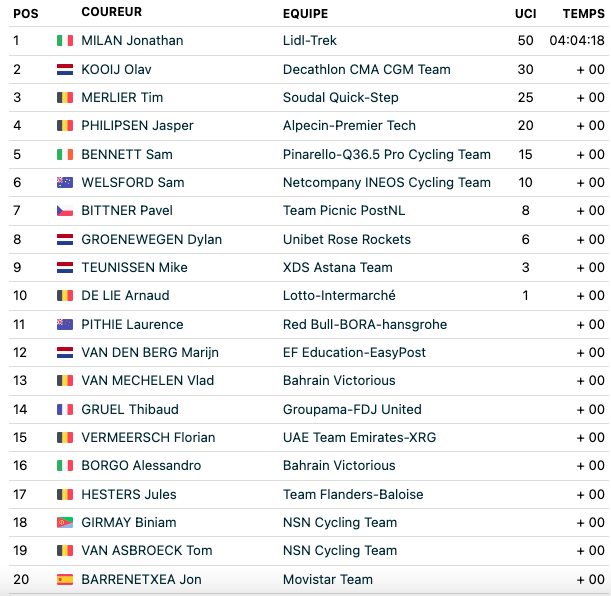Click the Italian flag next to MILAN Jonathan
The height and width of the screenshot is (596, 611).
tap(65, 41)
